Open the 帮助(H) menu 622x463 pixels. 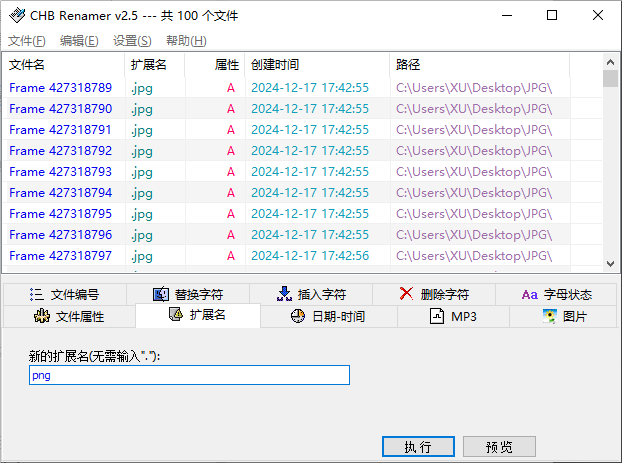(x=186, y=41)
